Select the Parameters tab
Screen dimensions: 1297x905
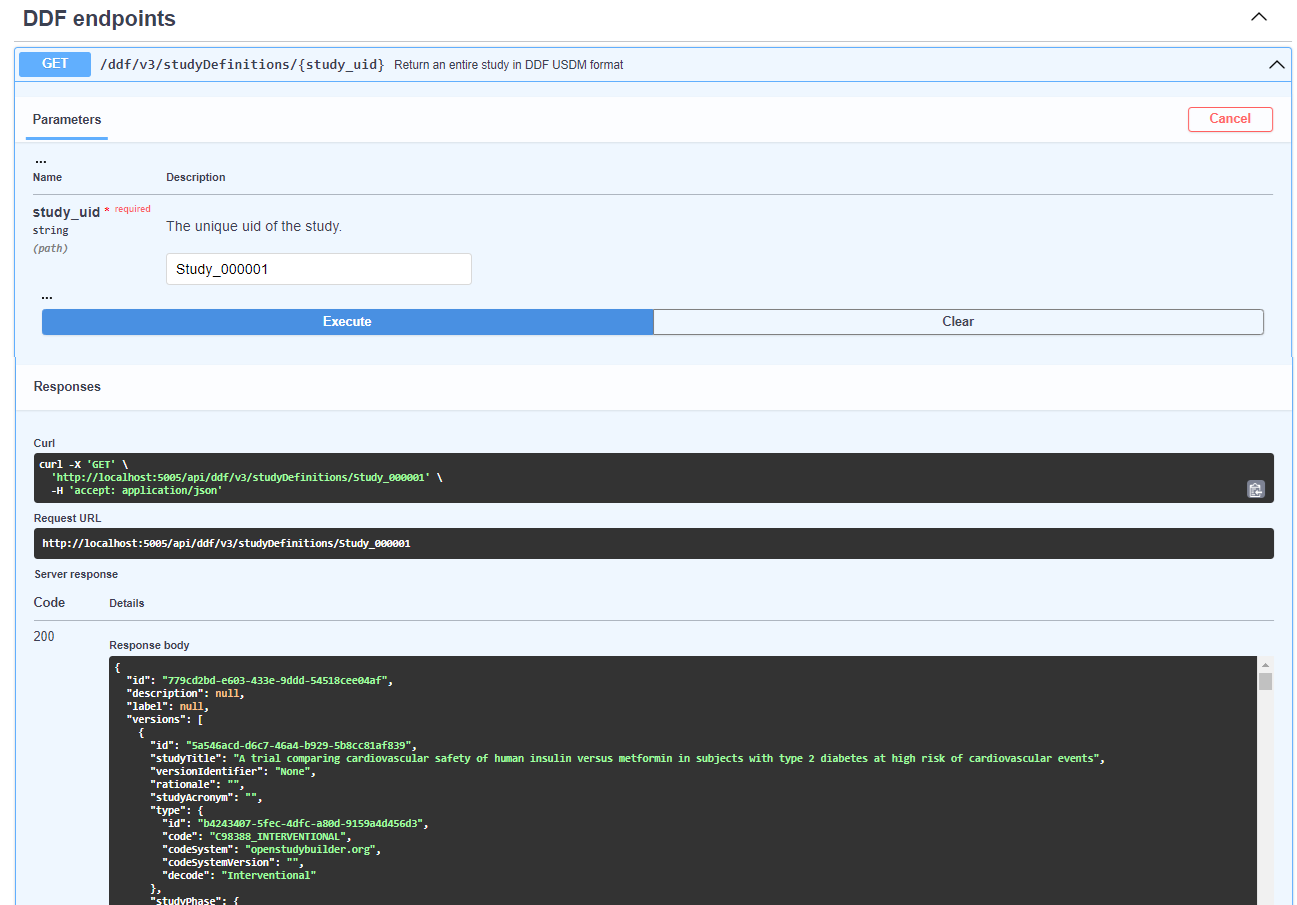pyautogui.click(x=67, y=120)
